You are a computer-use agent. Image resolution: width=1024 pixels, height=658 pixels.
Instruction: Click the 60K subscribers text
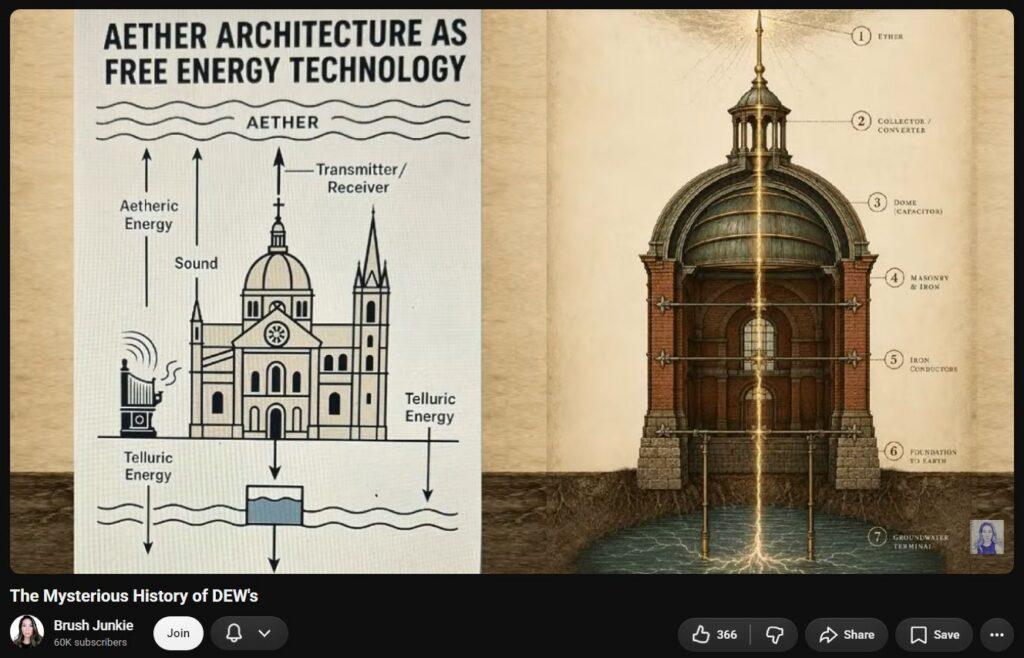click(x=90, y=642)
